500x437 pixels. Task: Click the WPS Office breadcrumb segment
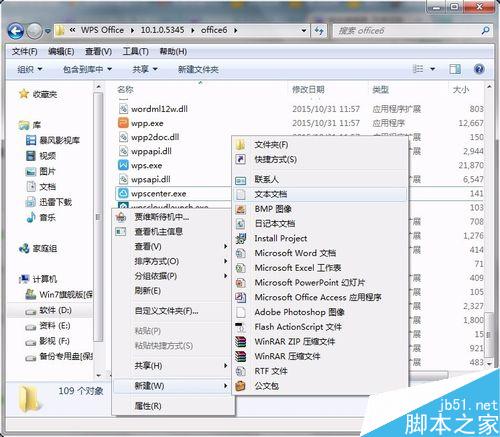[x=102, y=30]
